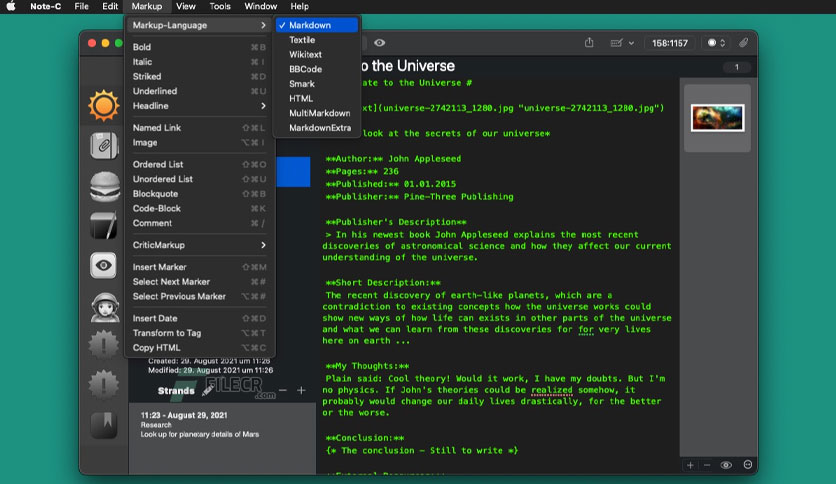836x484 pixels.
Task: Choose MultiMarkdown from the language submenu
Action: [x=319, y=113]
